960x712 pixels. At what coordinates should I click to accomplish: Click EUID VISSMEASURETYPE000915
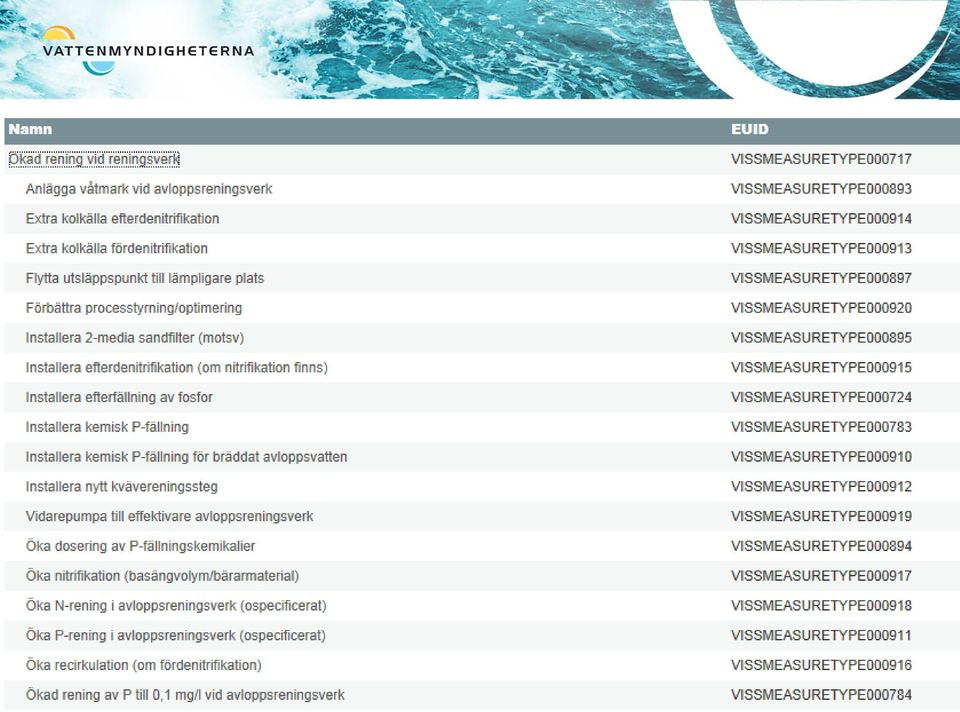(x=821, y=368)
